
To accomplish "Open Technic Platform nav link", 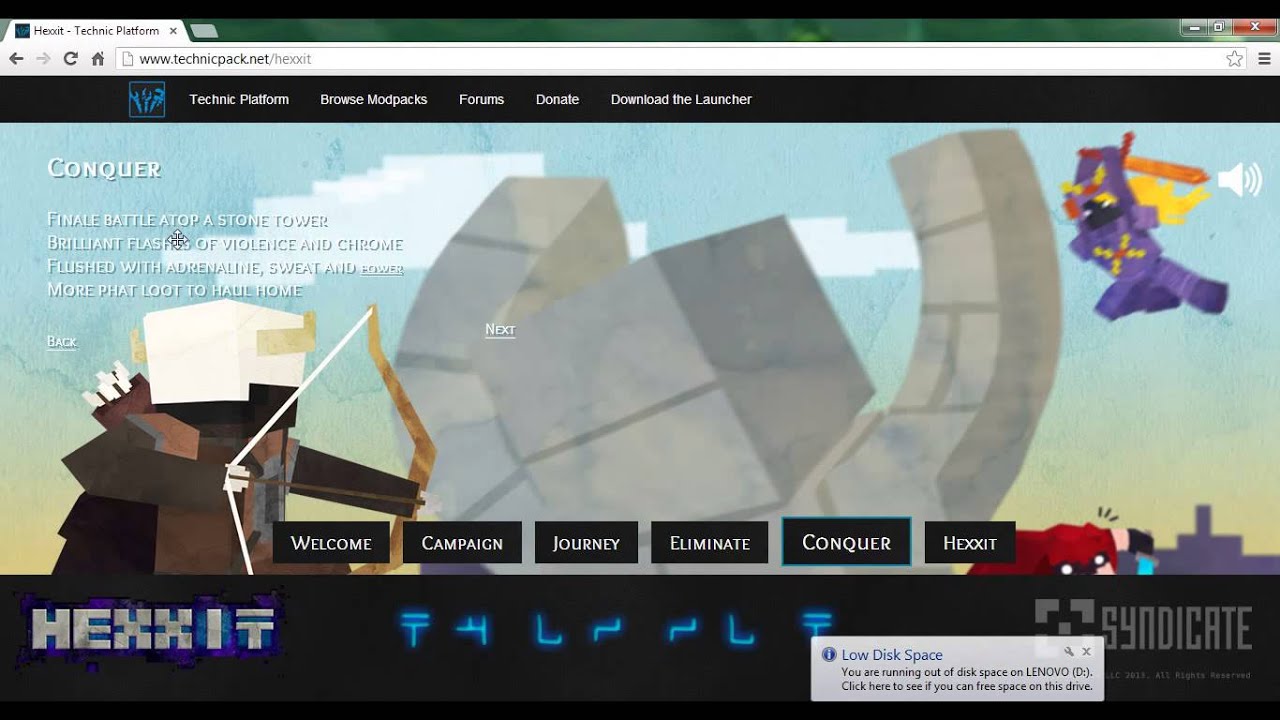I will coord(239,100).
